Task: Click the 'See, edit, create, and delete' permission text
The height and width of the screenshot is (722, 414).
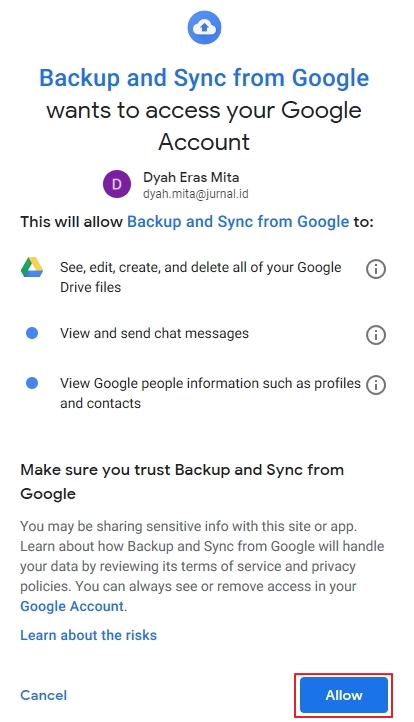Action: tap(201, 277)
